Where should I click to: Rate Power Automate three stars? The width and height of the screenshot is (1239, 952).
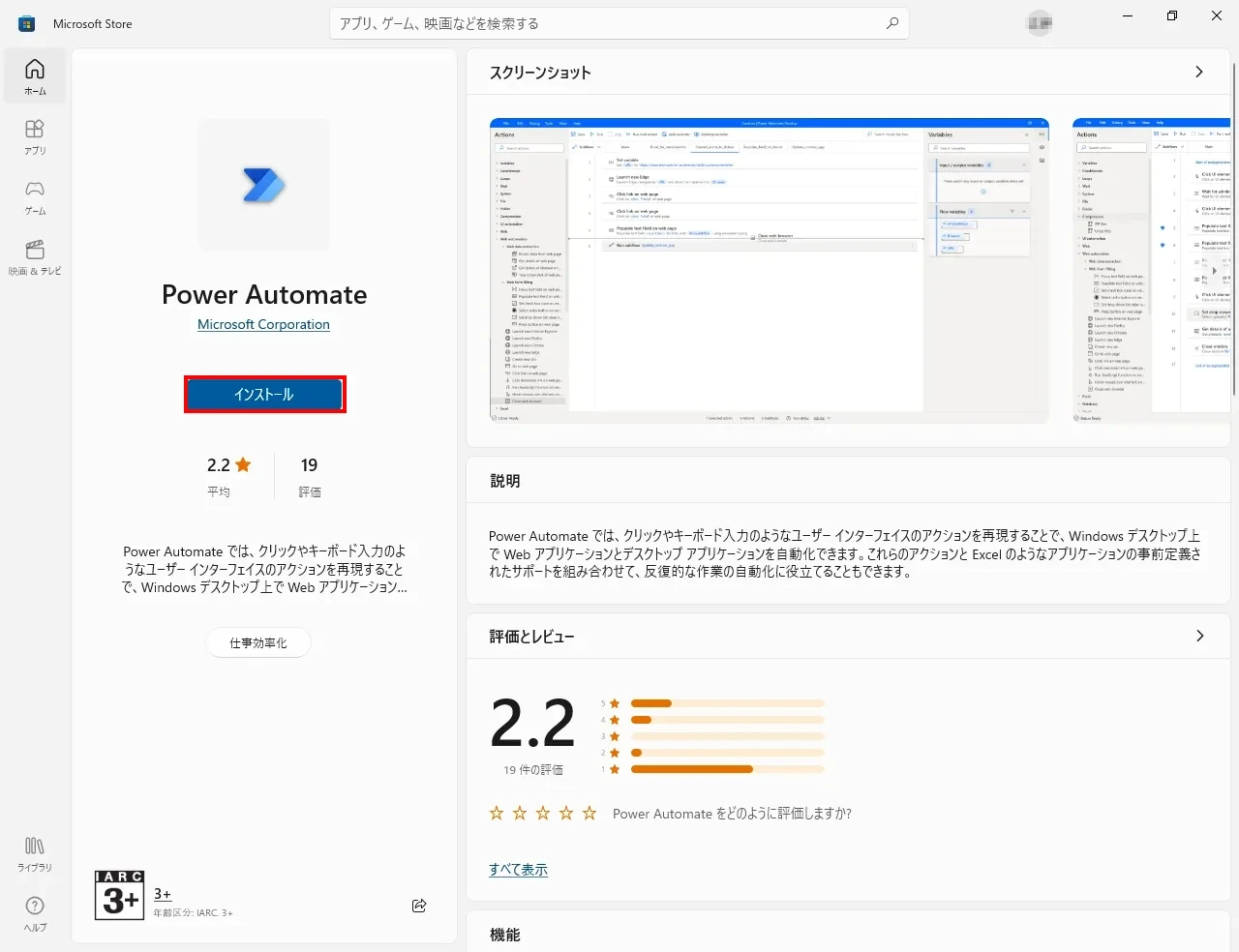point(543,814)
